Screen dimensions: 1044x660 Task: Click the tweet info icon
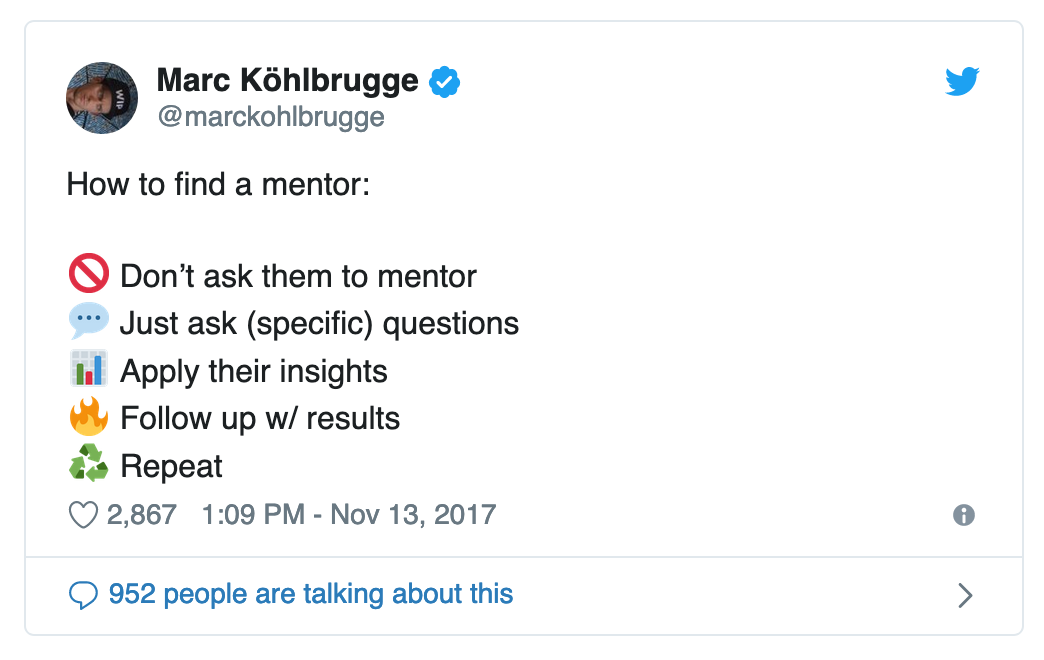coord(964,515)
